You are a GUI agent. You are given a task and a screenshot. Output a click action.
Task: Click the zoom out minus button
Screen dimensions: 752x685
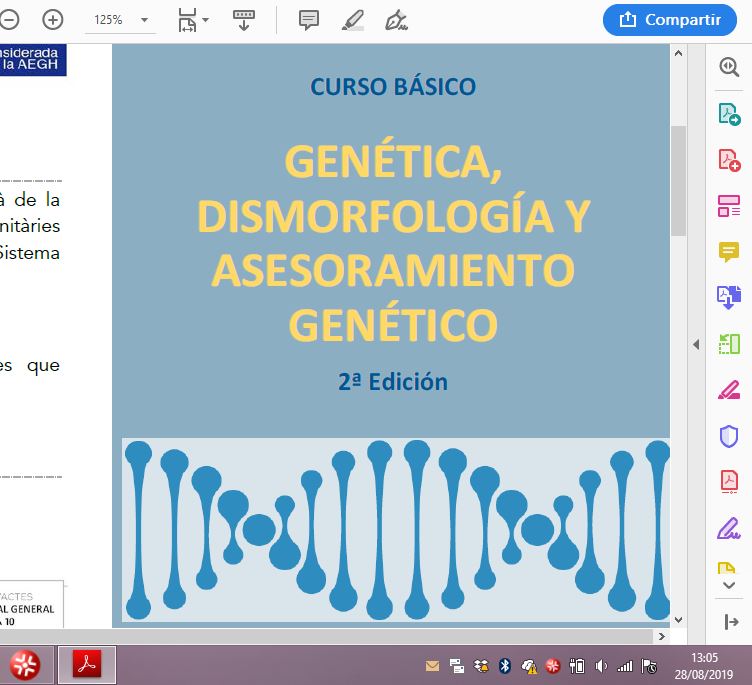point(10,20)
